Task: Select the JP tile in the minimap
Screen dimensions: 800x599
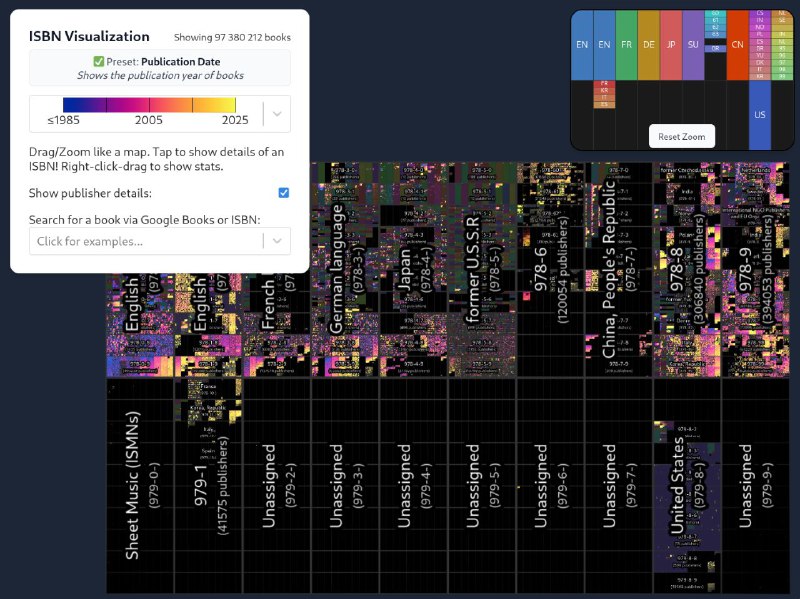Action: [671, 44]
